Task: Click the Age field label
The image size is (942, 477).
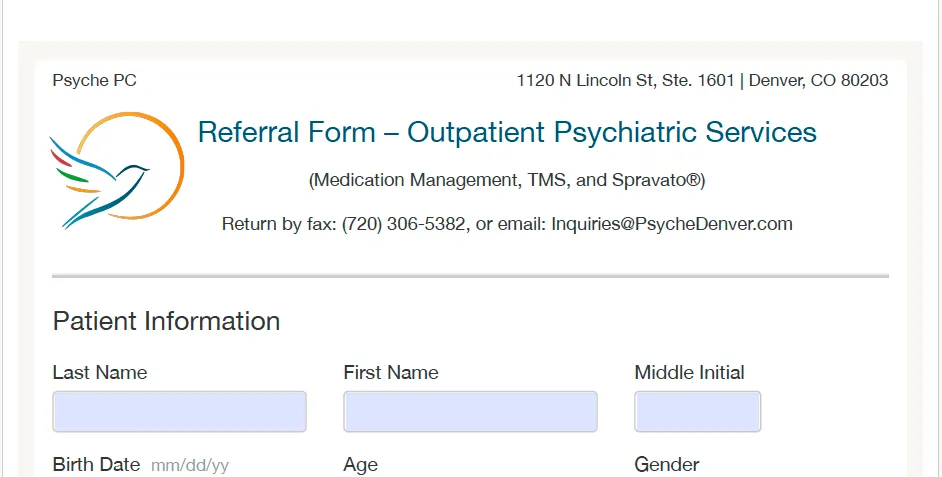Action: click(x=361, y=465)
